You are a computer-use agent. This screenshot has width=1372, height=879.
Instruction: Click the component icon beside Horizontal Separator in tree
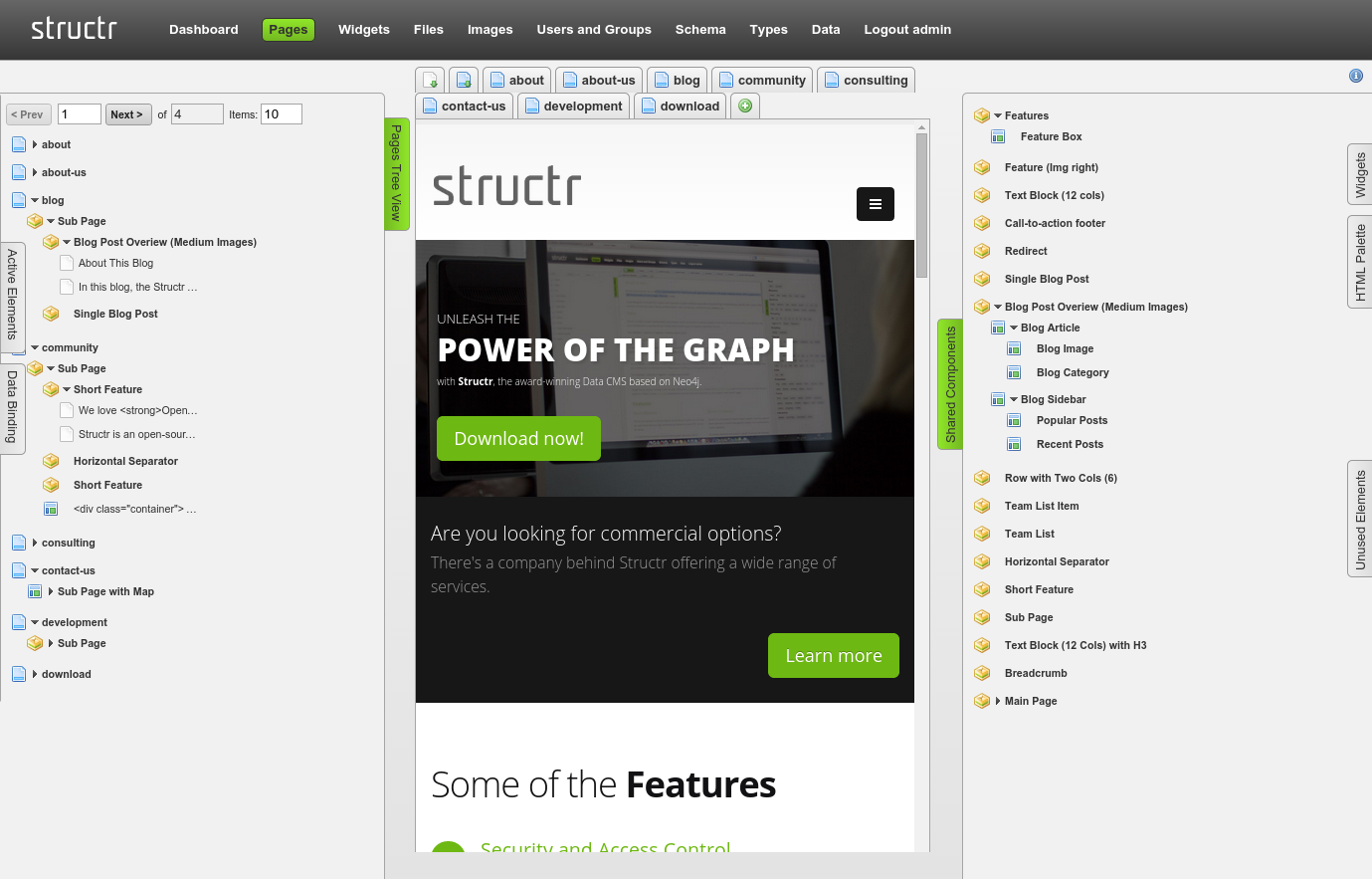51,461
